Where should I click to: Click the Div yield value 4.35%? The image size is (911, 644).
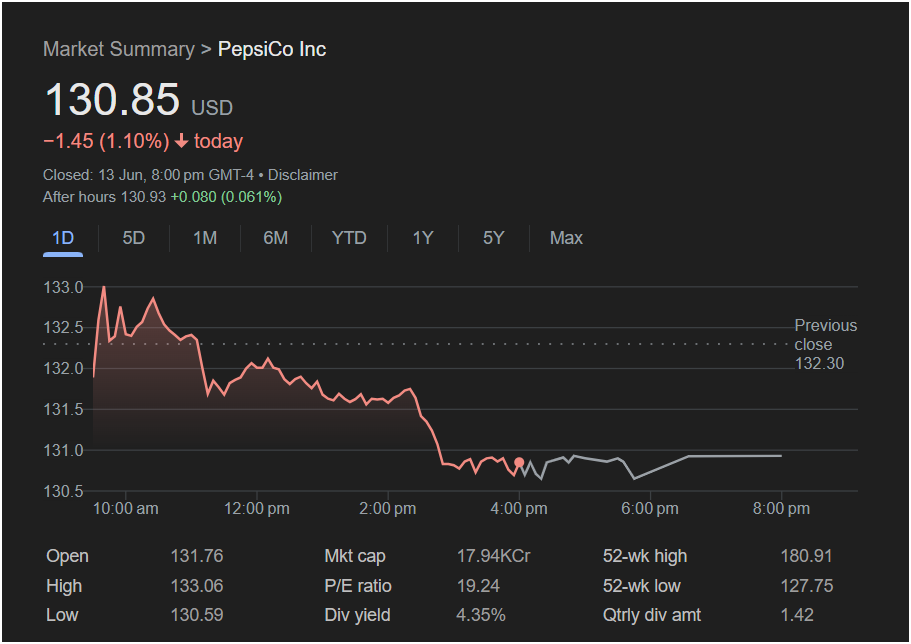(481, 615)
